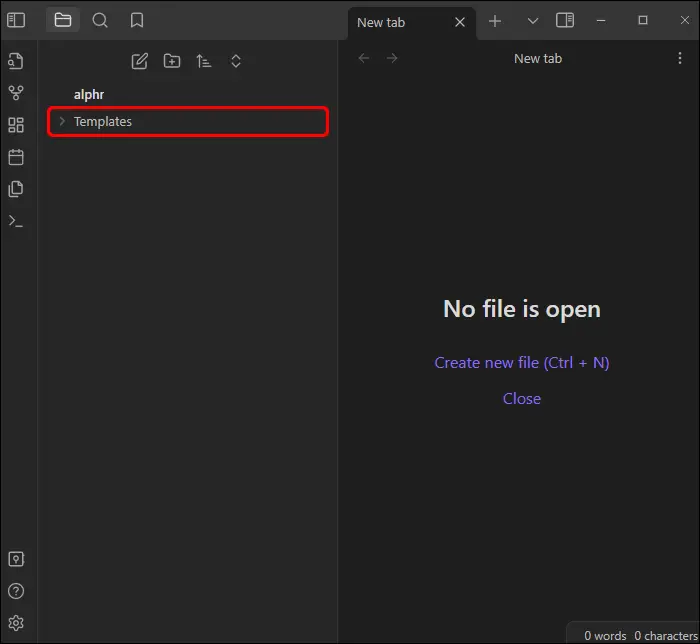Open the quick switcher ribbon icon
Viewport: 700px width, 644px height.
pyautogui.click(x=16, y=61)
